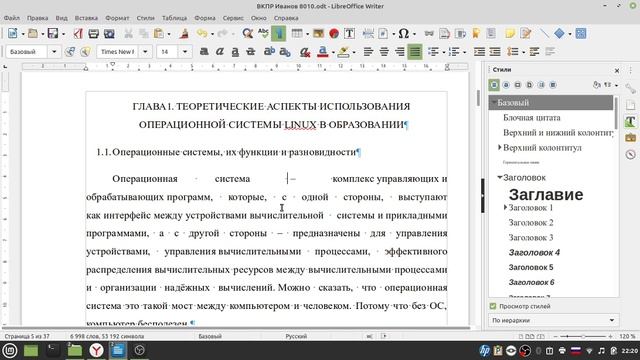Open the Вставка menu

tap(86, 18)
